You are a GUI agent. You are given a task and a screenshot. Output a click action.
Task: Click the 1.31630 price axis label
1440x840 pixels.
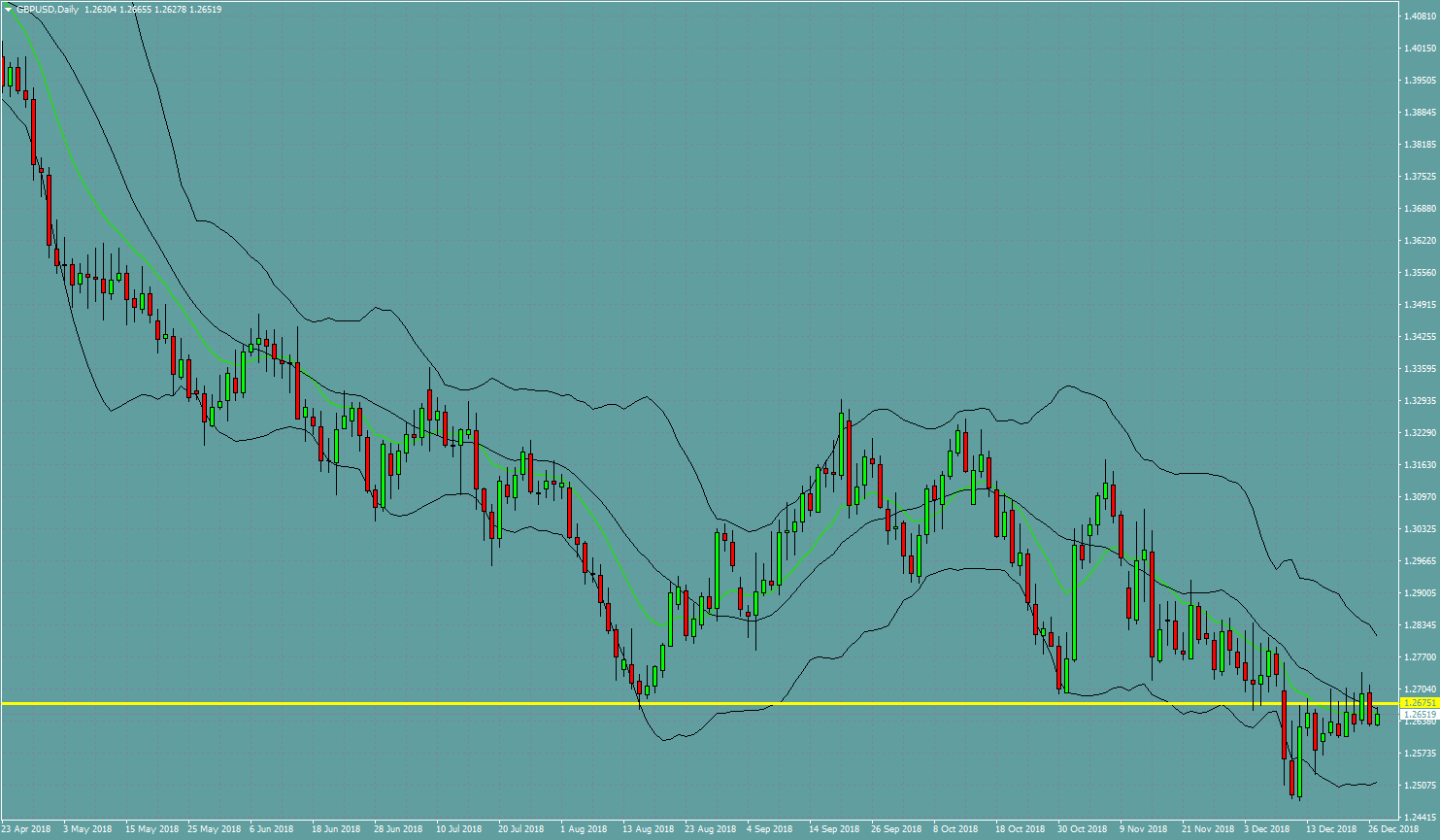pyautogui.click(x=1419, y=464)
